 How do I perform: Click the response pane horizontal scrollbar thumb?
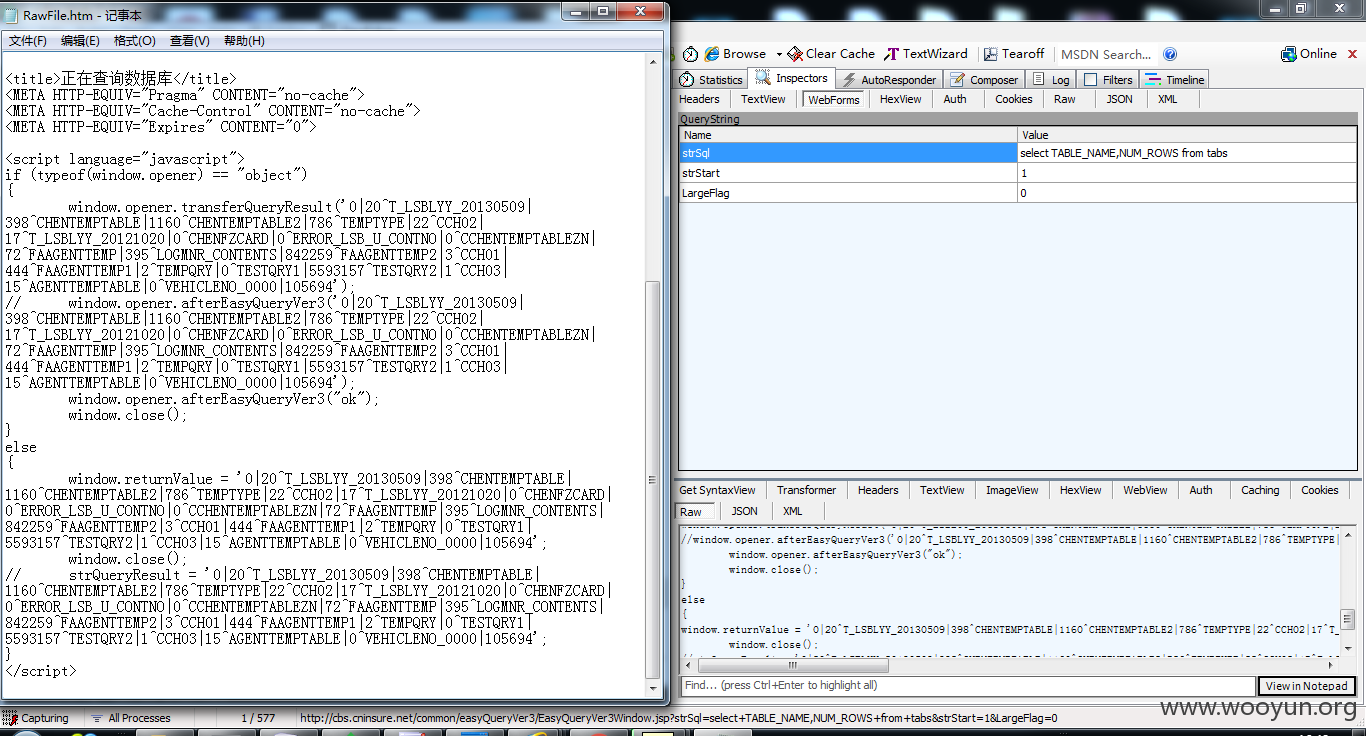pyautogui.click(x=792, y=665)
